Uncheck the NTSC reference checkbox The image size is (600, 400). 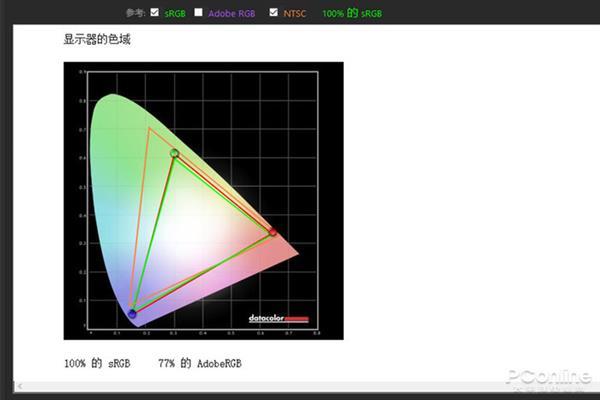(274, 13)
